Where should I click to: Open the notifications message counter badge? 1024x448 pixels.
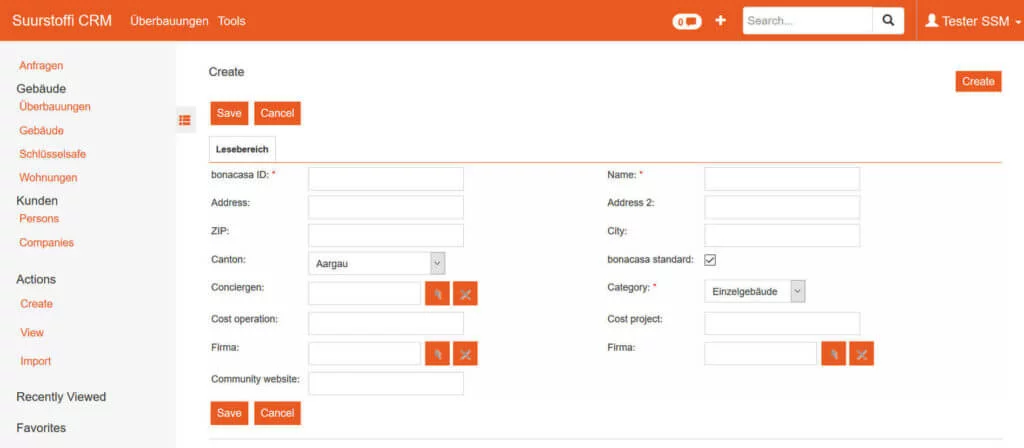[x=686, y=21]
